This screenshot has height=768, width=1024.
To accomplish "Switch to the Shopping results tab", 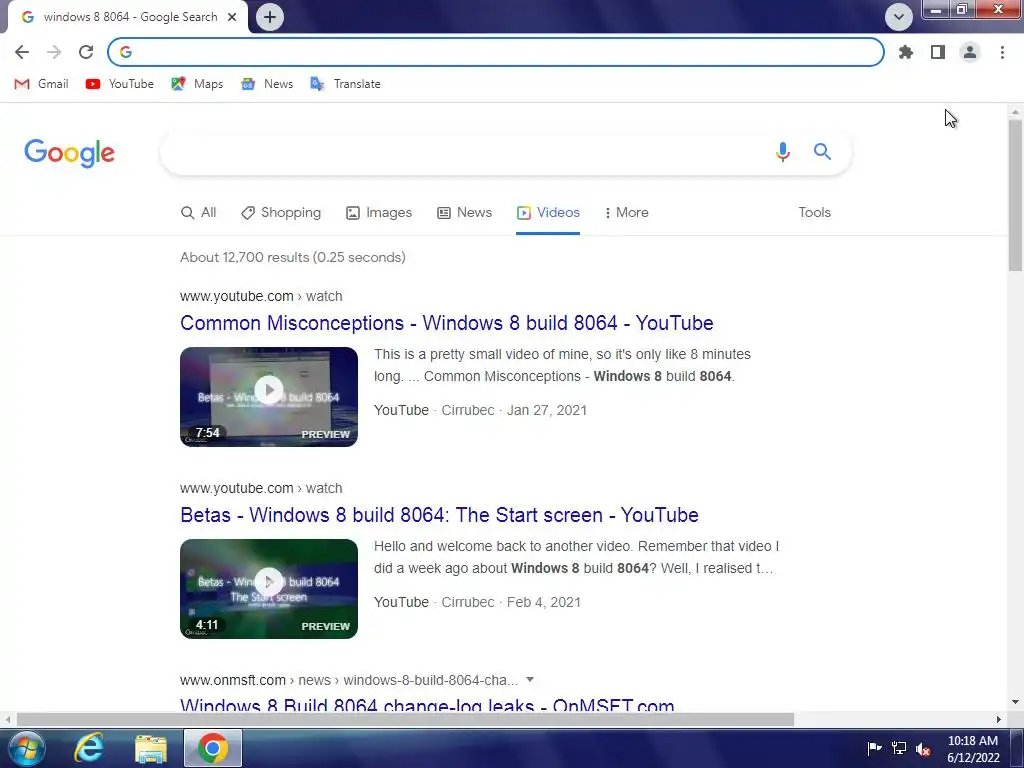I will coord(281,213).
